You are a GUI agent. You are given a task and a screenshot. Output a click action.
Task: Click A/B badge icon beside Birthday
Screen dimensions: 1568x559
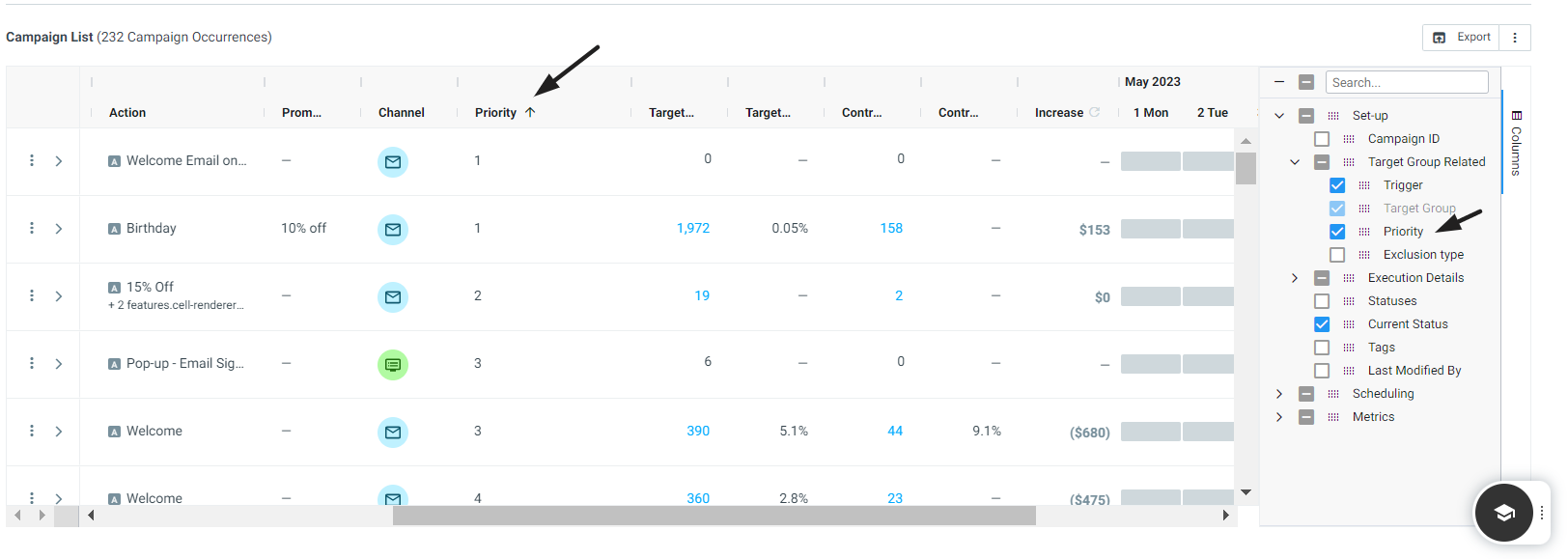coord(114,229)
